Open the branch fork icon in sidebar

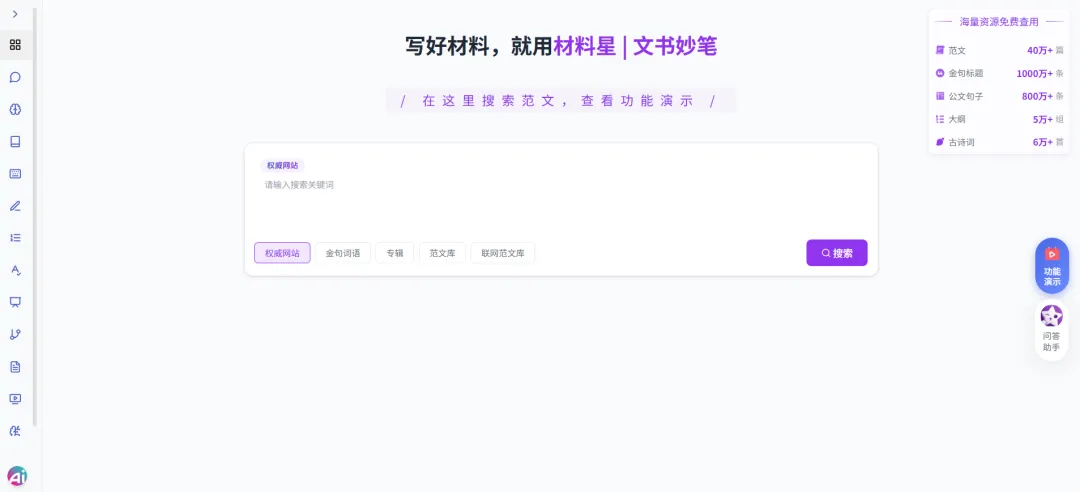coord(15,334)
